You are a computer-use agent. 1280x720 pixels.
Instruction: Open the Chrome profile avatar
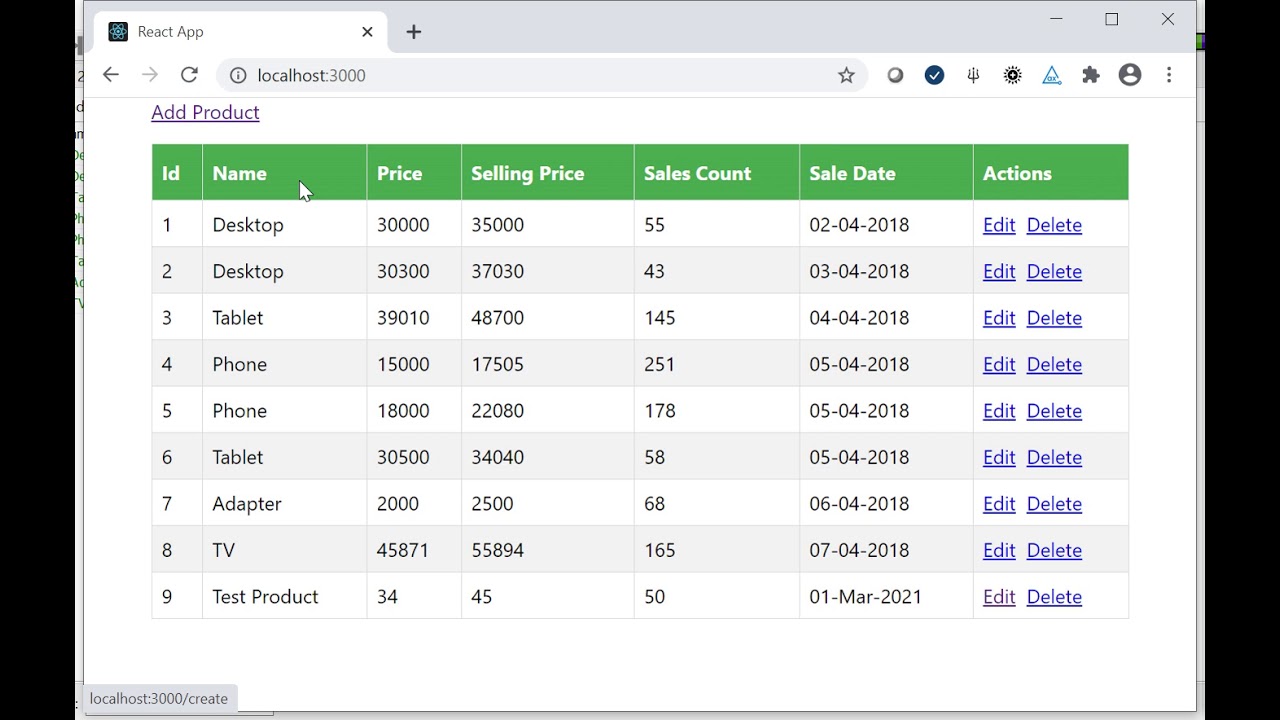point(1130,75)
